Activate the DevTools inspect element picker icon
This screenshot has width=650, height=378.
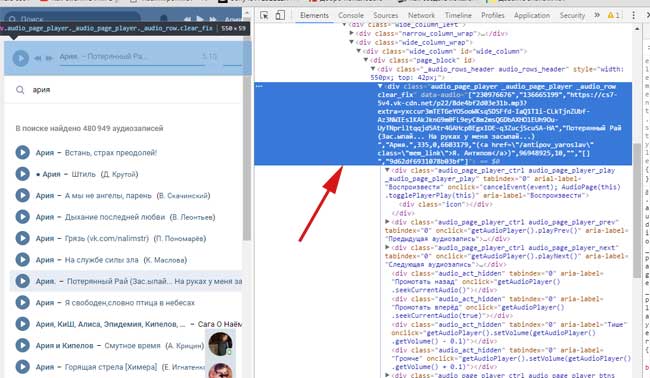(x=264, y=15)
